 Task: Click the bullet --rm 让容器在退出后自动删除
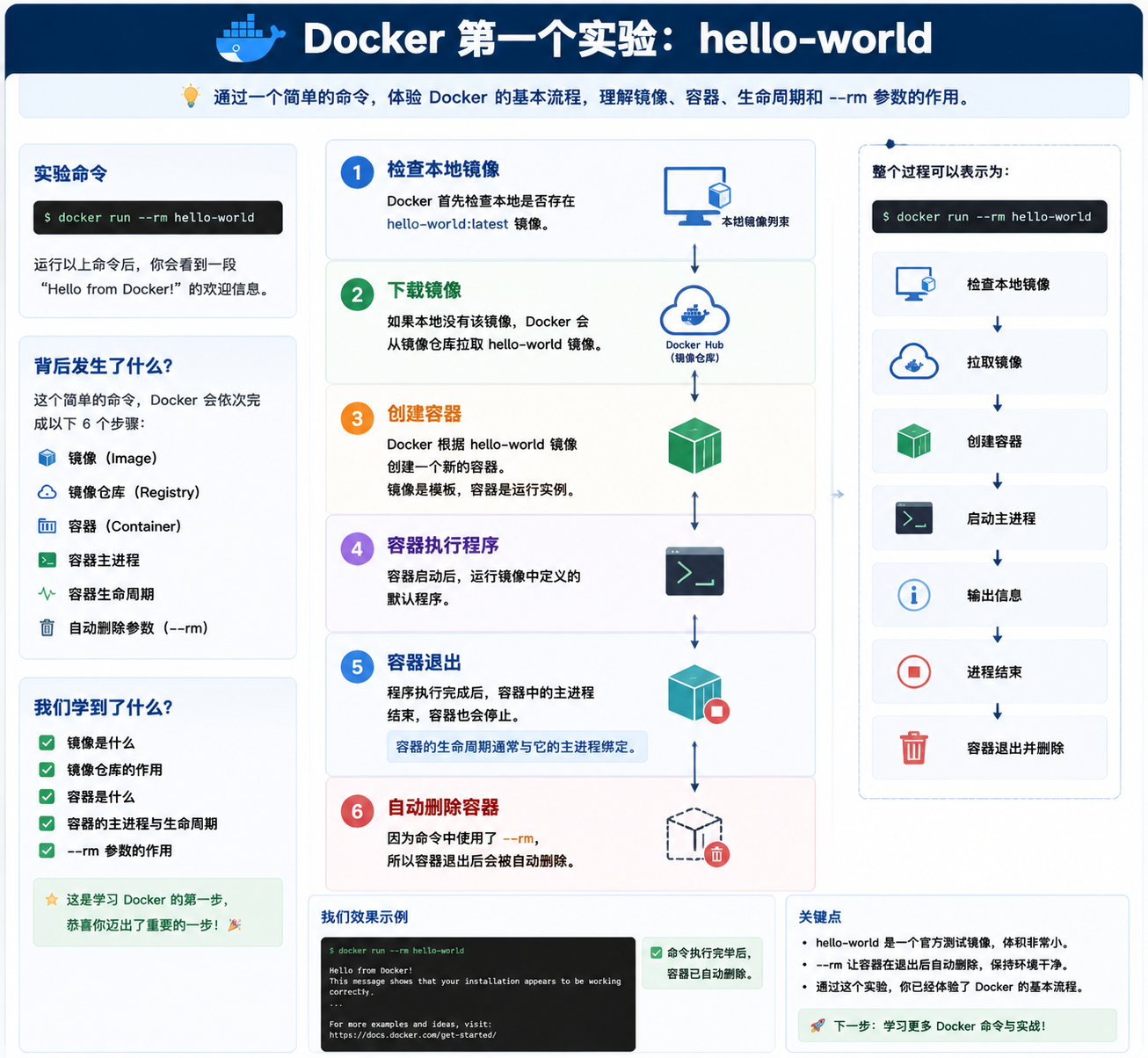(x=942, y=965)
